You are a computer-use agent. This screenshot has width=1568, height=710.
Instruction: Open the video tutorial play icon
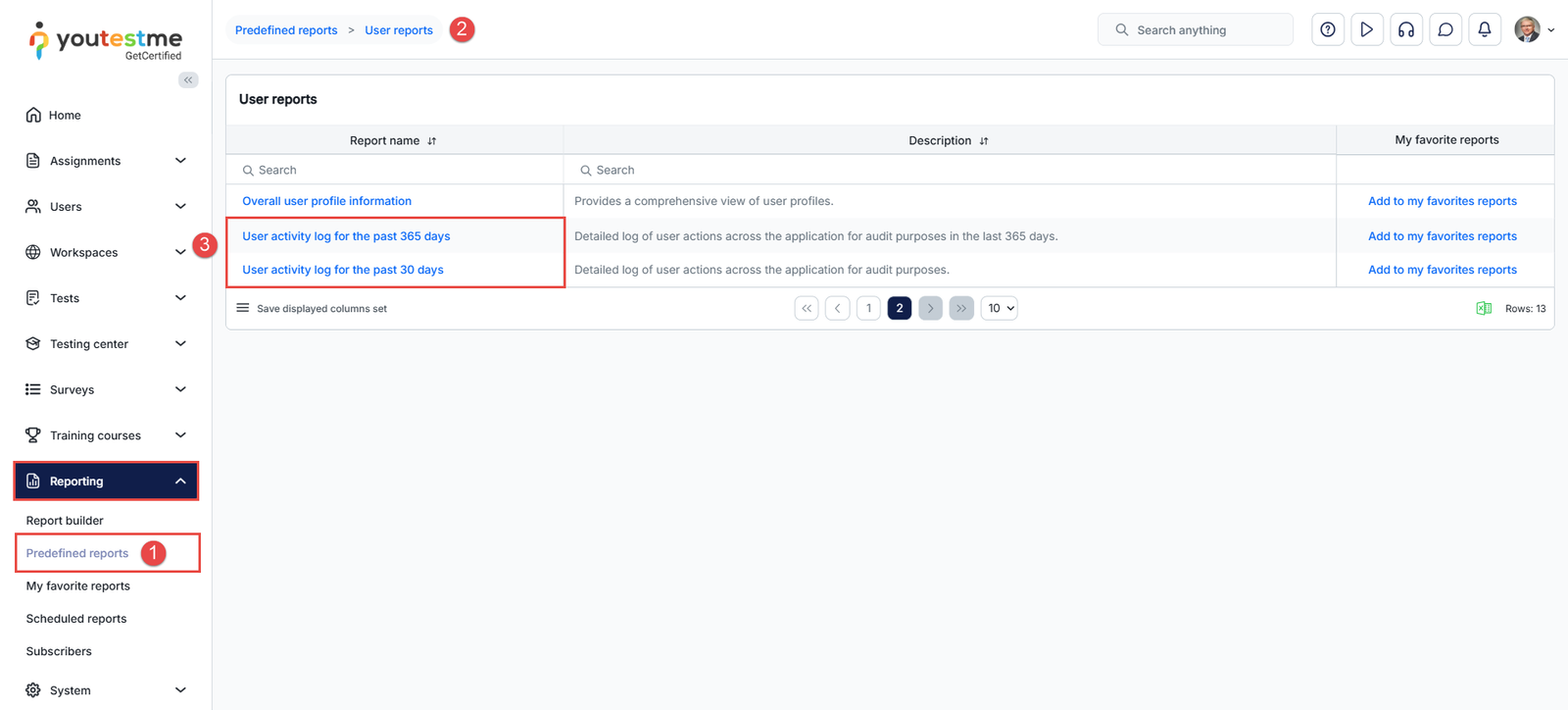click(x=1366, y=30)
